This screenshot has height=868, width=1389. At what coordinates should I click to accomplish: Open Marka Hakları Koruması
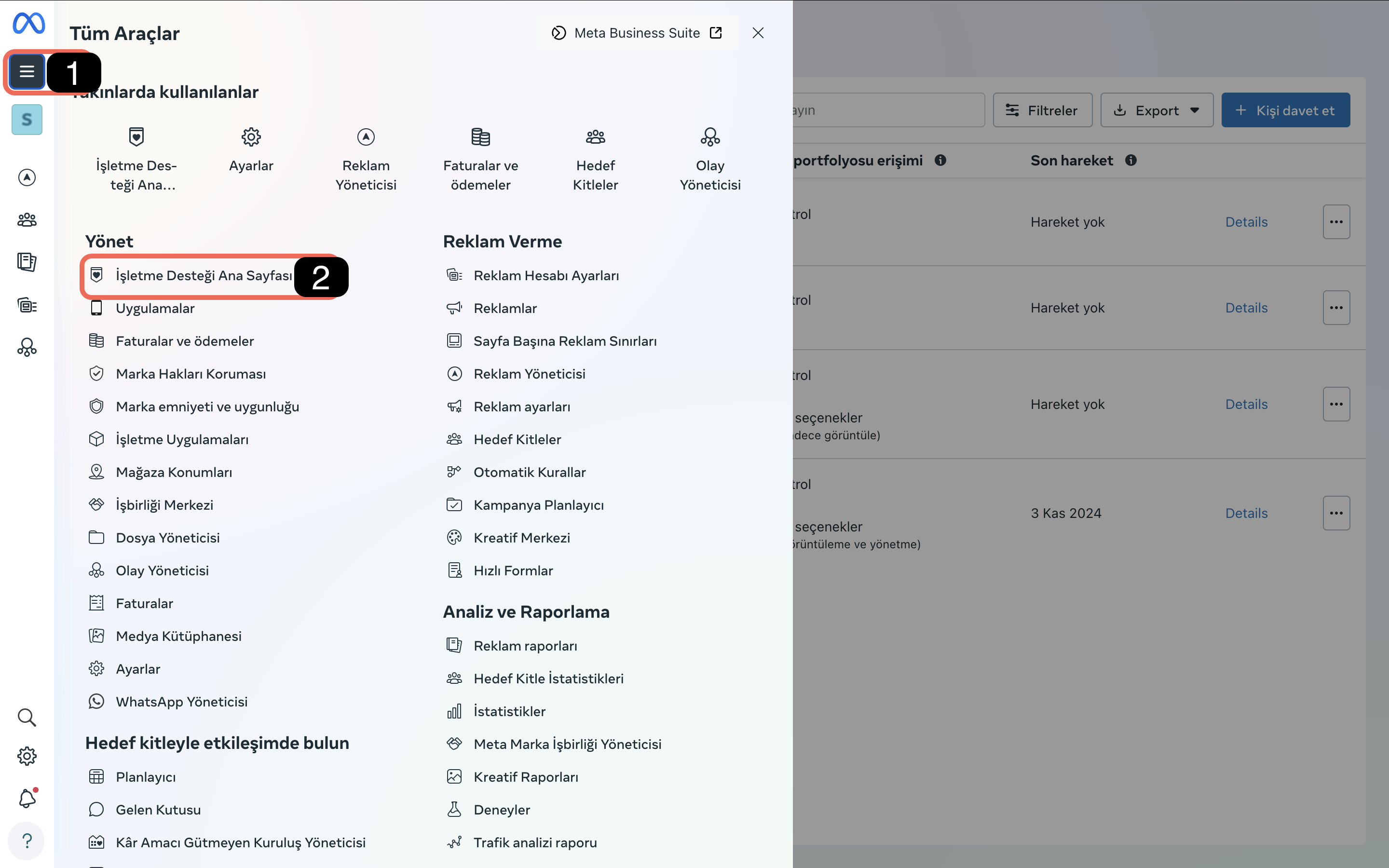(x=178, y=374)
